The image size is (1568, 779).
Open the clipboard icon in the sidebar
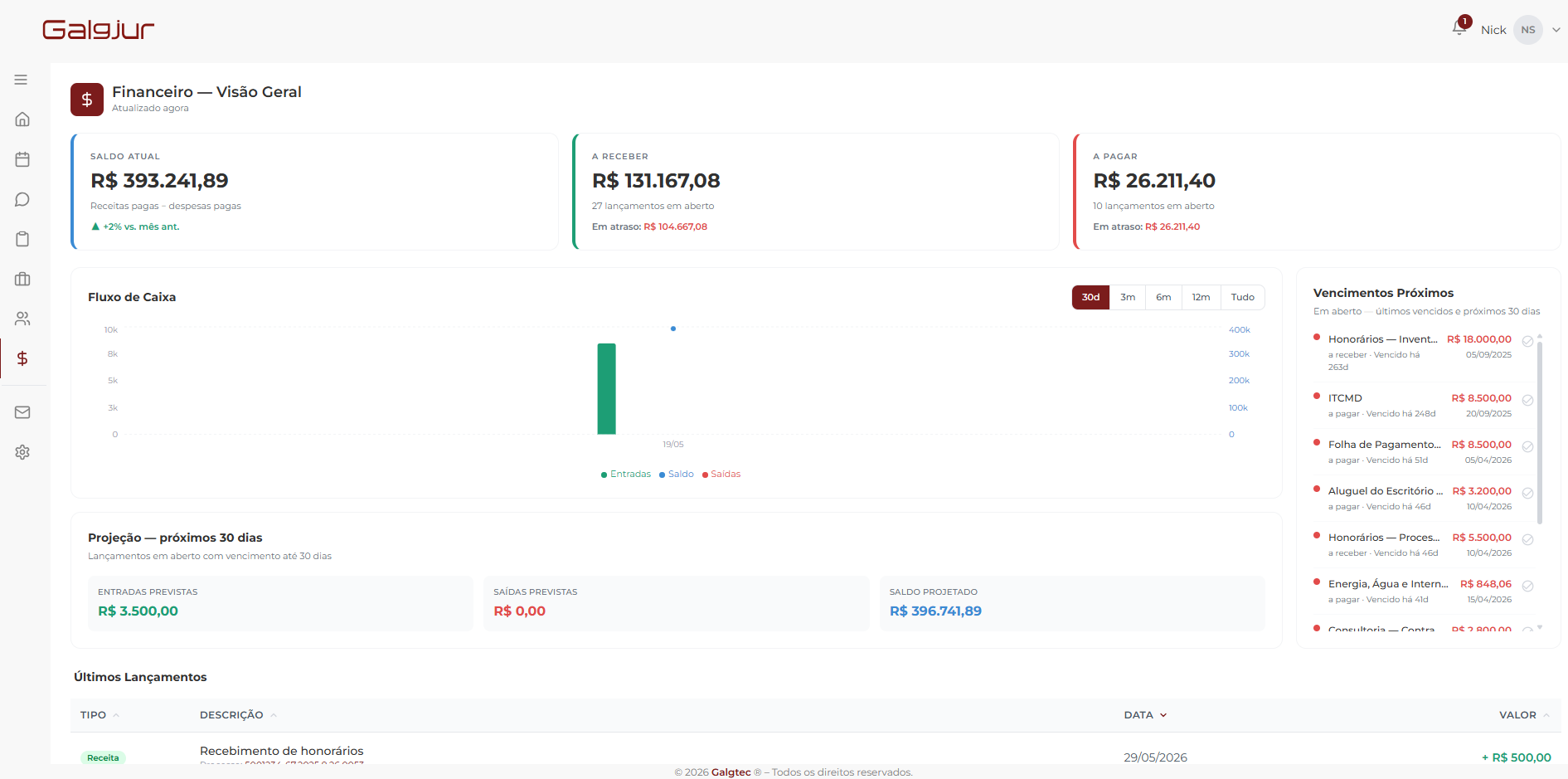click(x=22, y=239)
